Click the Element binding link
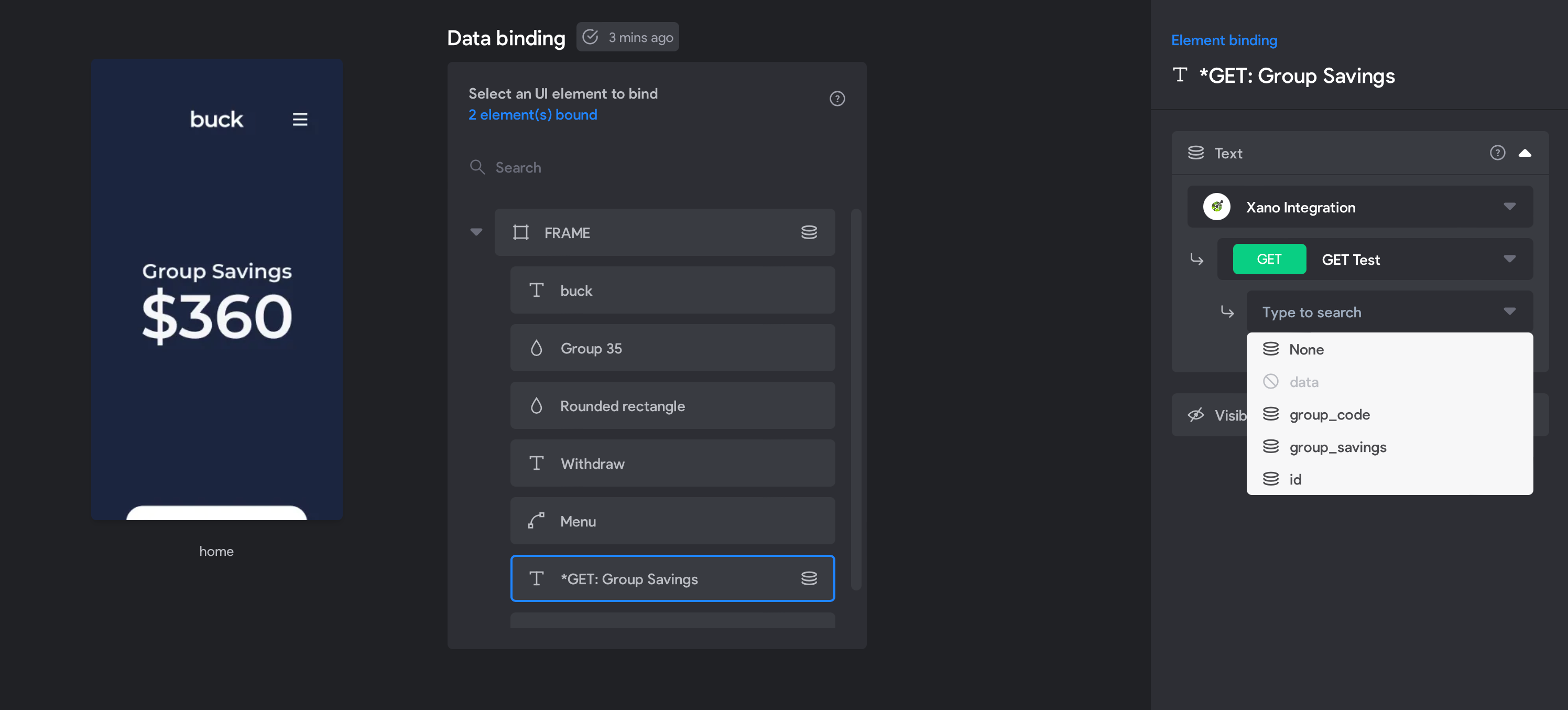1568x710 pixels. (x=1224, y=40)
